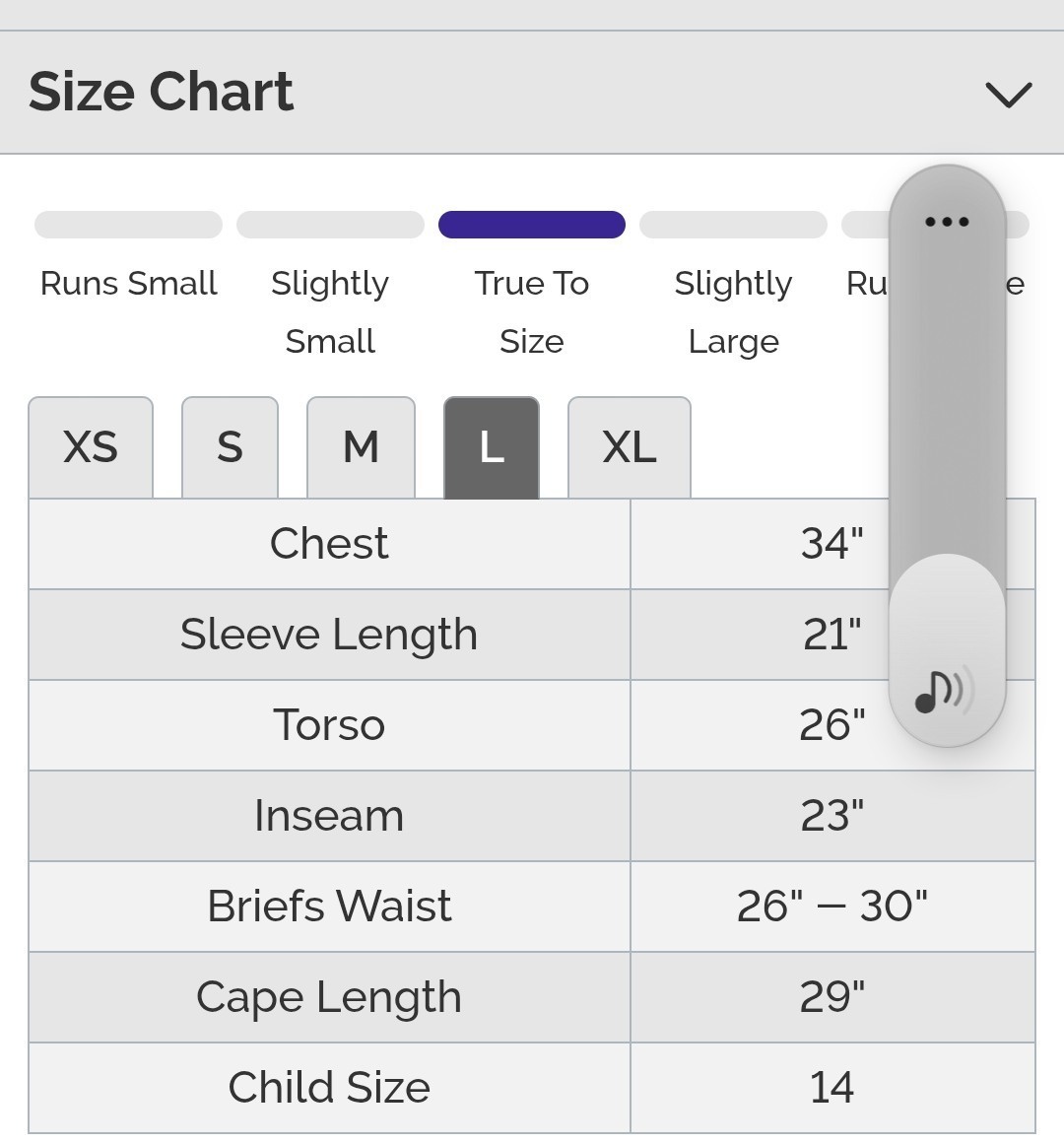Click the Size Chart header
Screen dimensions: 1064x1143
162,93
